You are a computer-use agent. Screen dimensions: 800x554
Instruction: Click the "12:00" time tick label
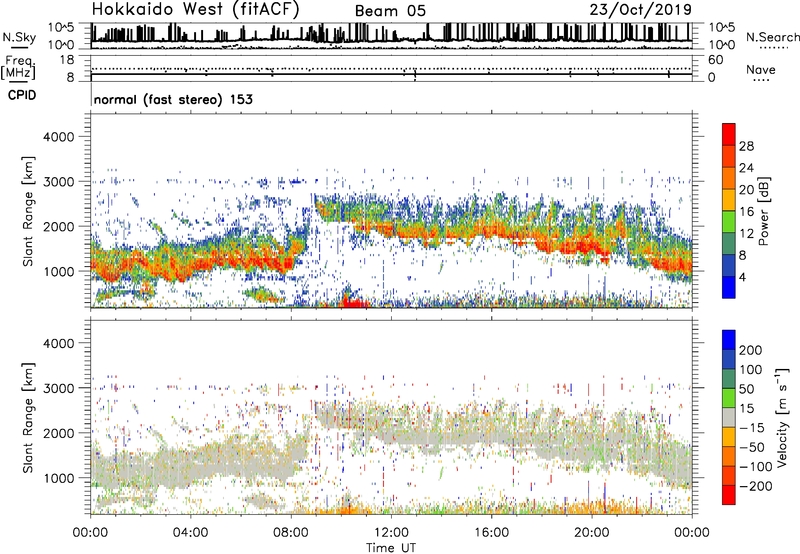click(x=391, y=533)
